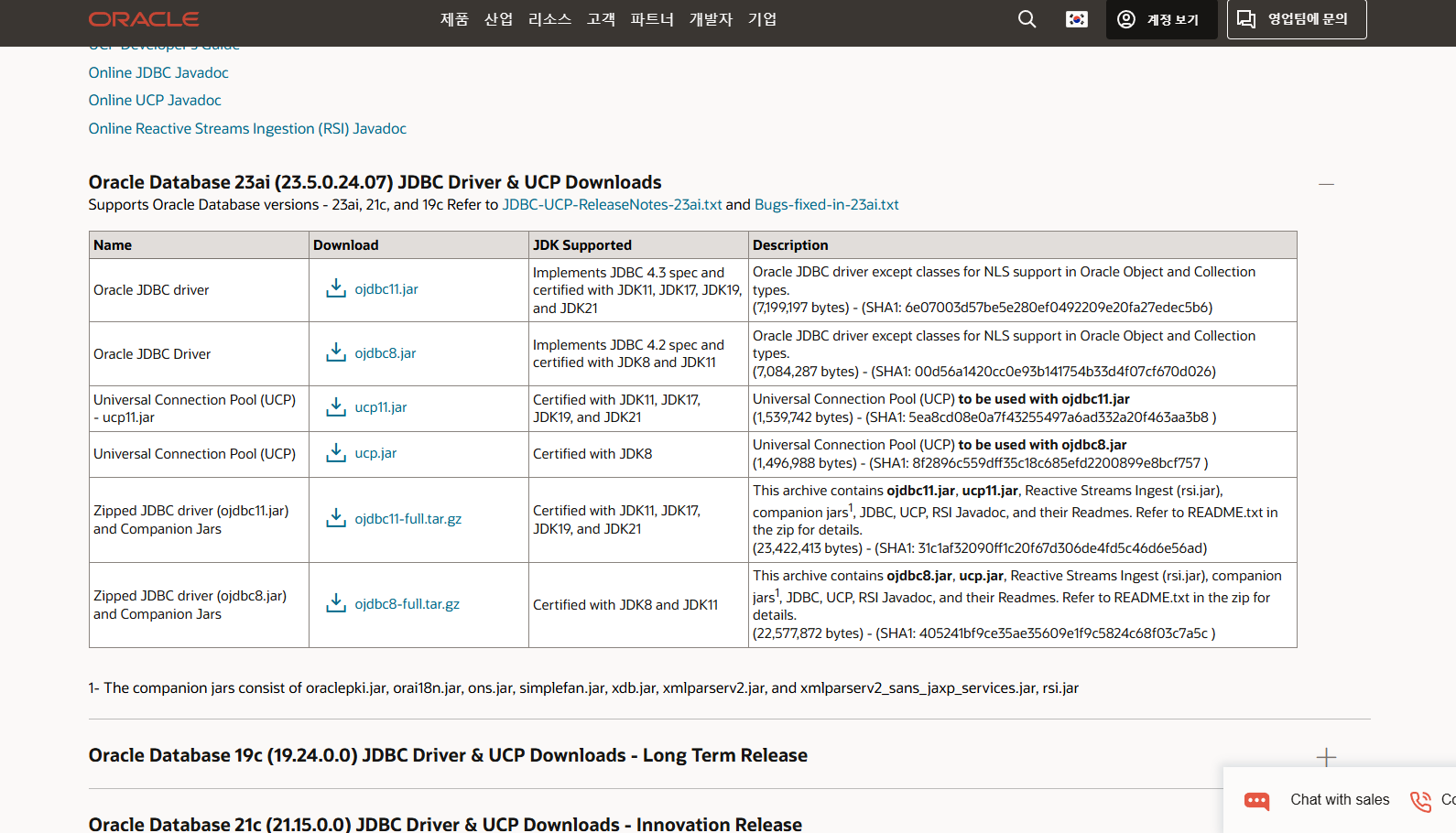Click 'Certified with JDK8 and JDK11' cell
Screen dimensions: 1456x833
638,605
